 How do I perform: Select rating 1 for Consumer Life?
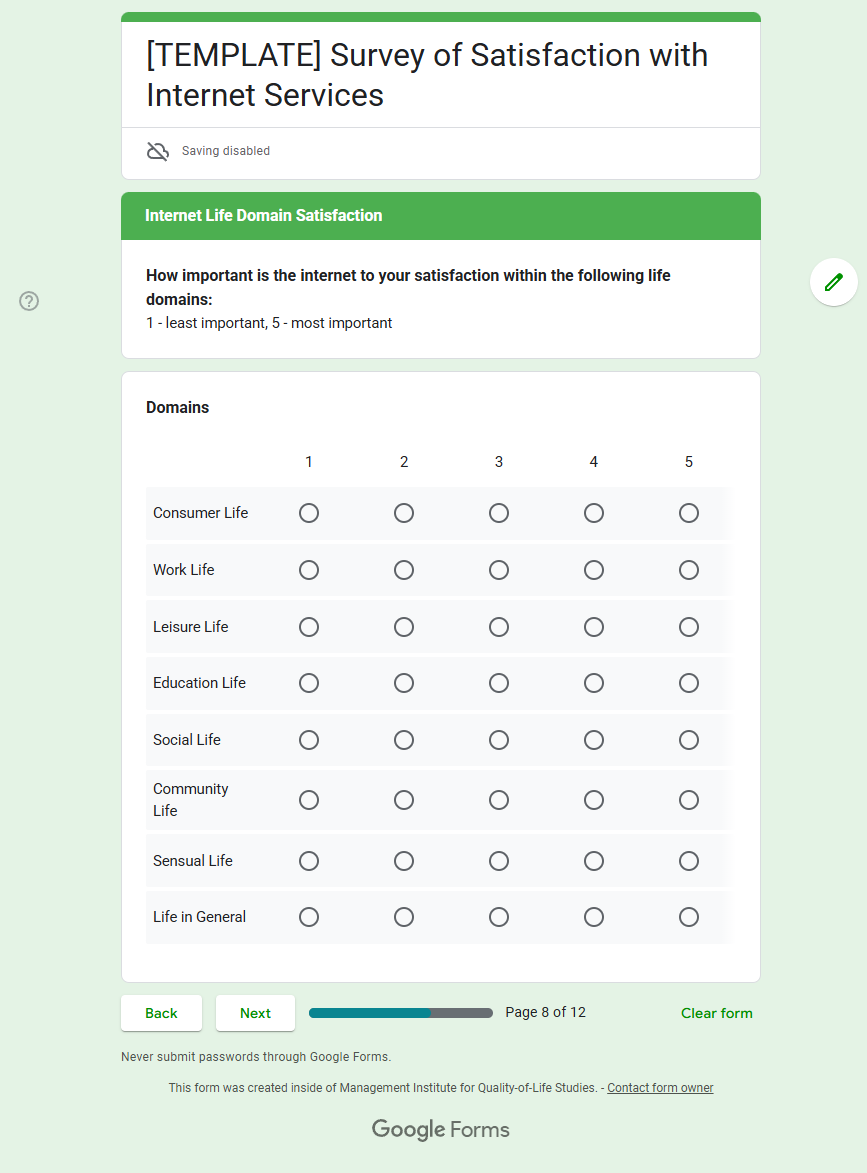point(309,513)
